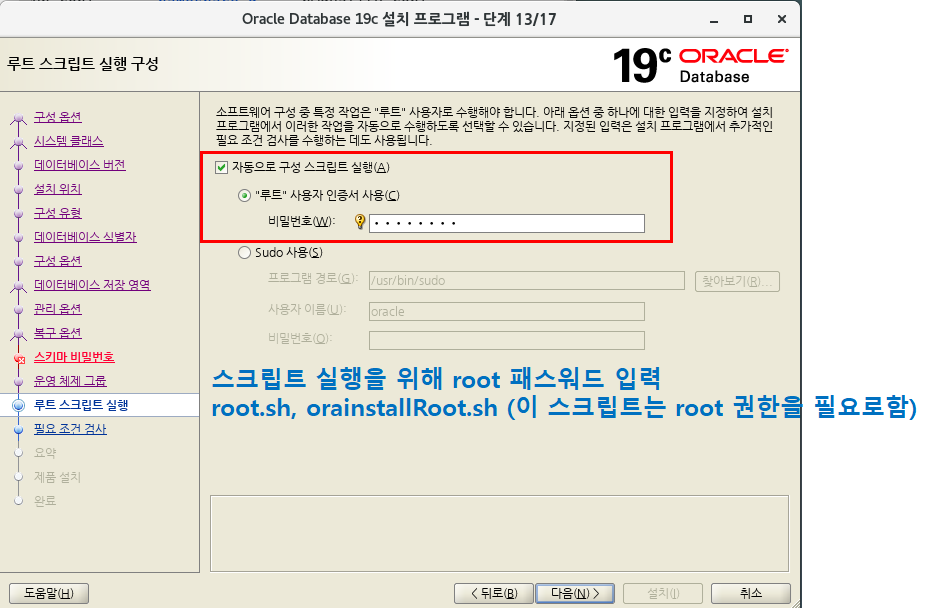Toggle 자동으로 구성 스크립트 실행 checkbox
933x608 pixels.
click(221, 167)
